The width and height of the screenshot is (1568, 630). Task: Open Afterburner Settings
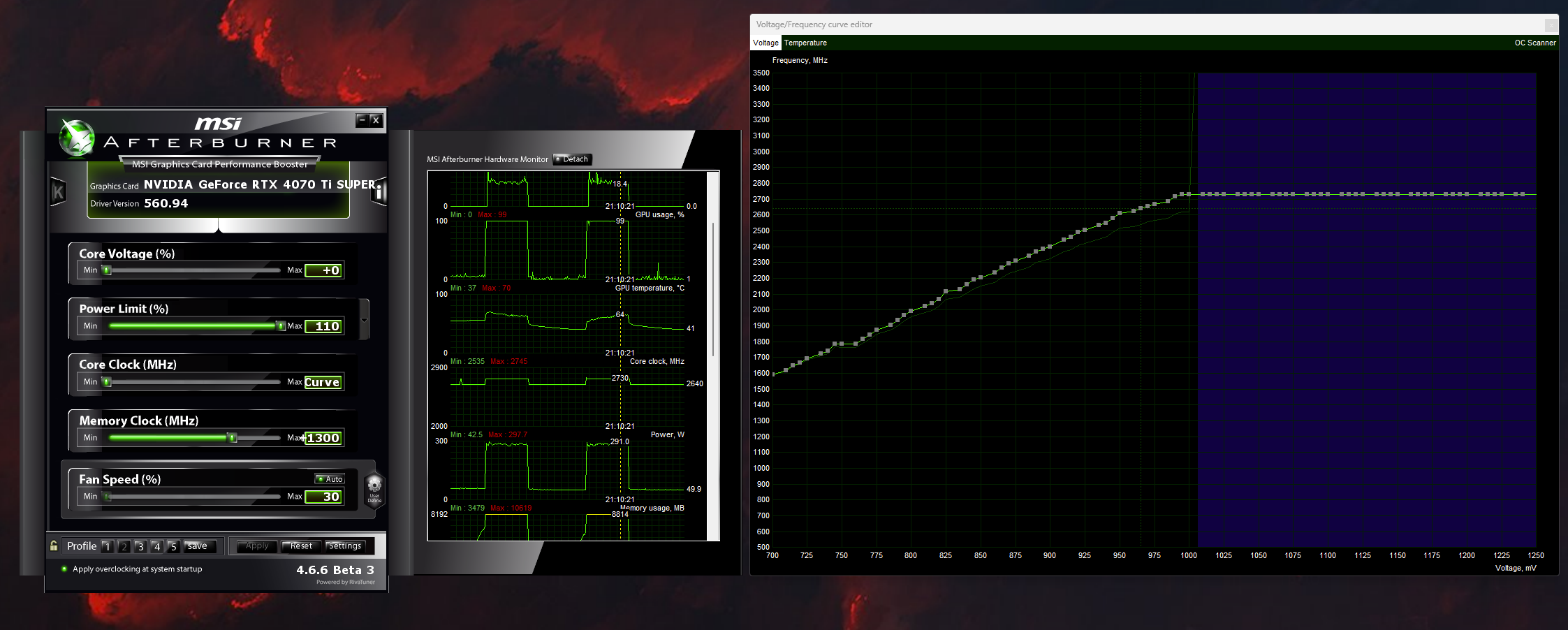coord(345,546)
